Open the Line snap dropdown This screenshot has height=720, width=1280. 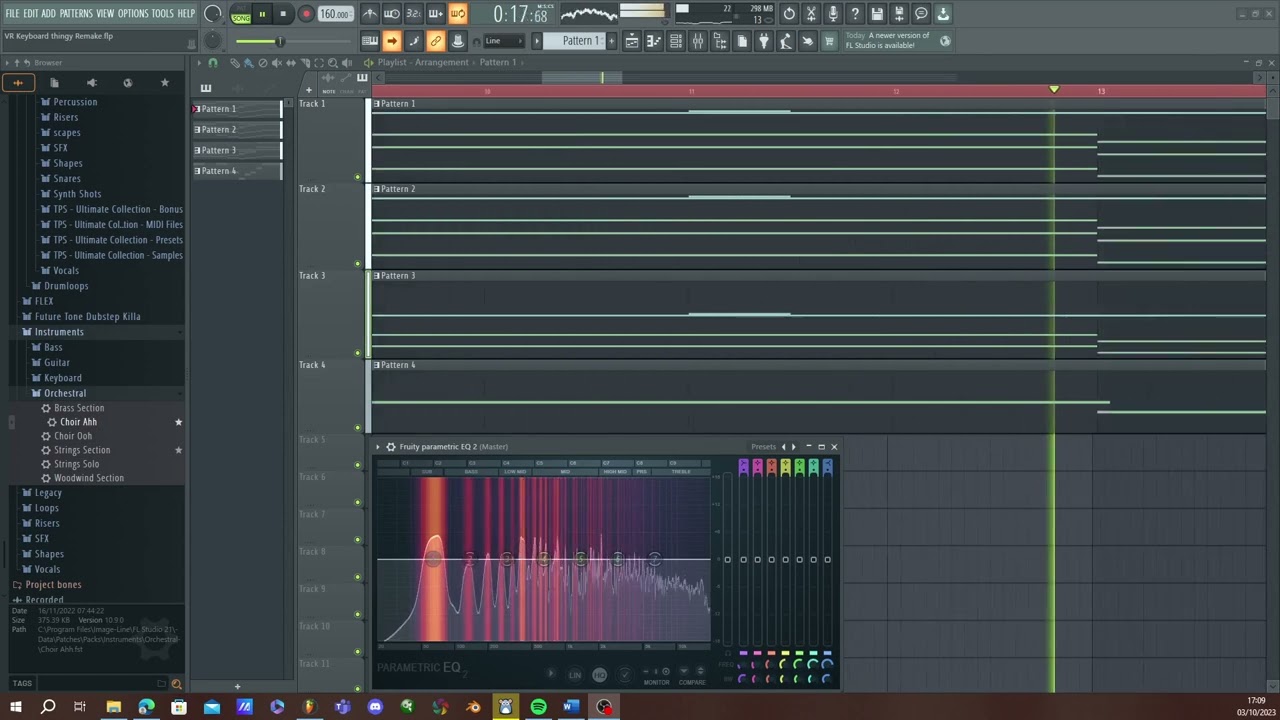coord(503,41)
